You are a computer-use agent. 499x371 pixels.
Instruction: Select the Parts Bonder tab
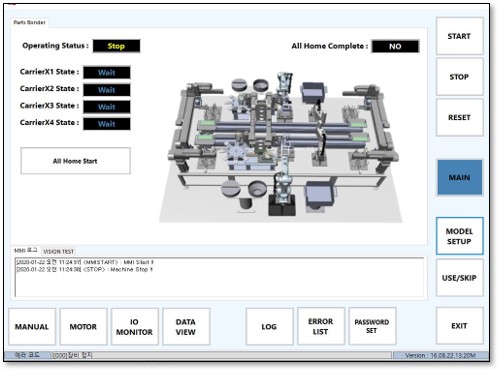point(29,22)
